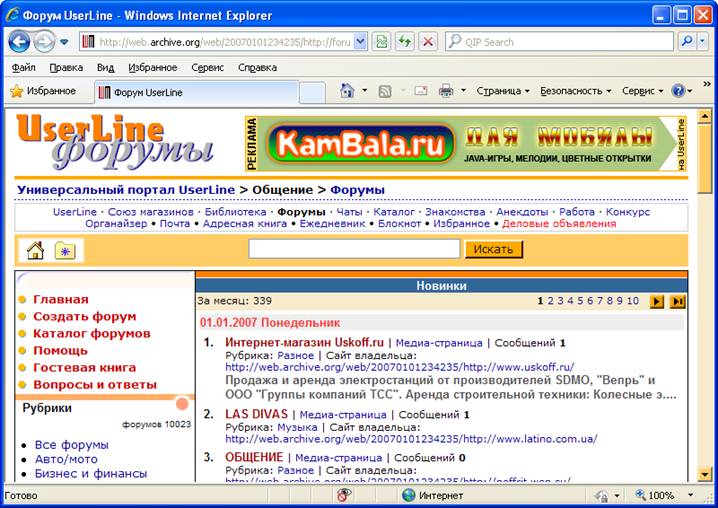This screenshot has width=718, height=508.
Task: Click the yellow folder star icon
Action: [65, 251]
